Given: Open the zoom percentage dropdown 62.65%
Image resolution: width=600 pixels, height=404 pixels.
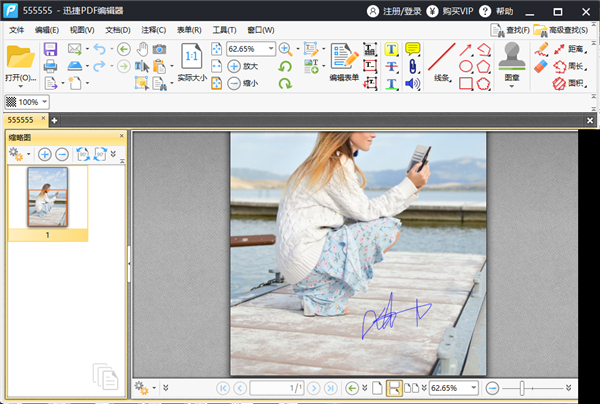Looking at the screenshot, I should 268,49.
